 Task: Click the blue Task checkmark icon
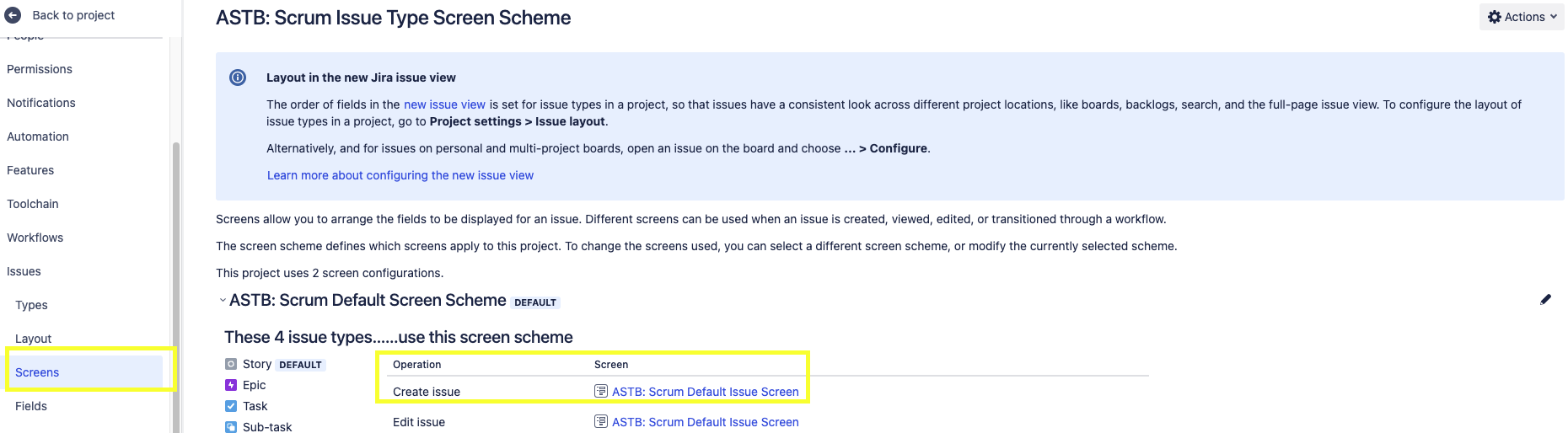coord(231,406)
